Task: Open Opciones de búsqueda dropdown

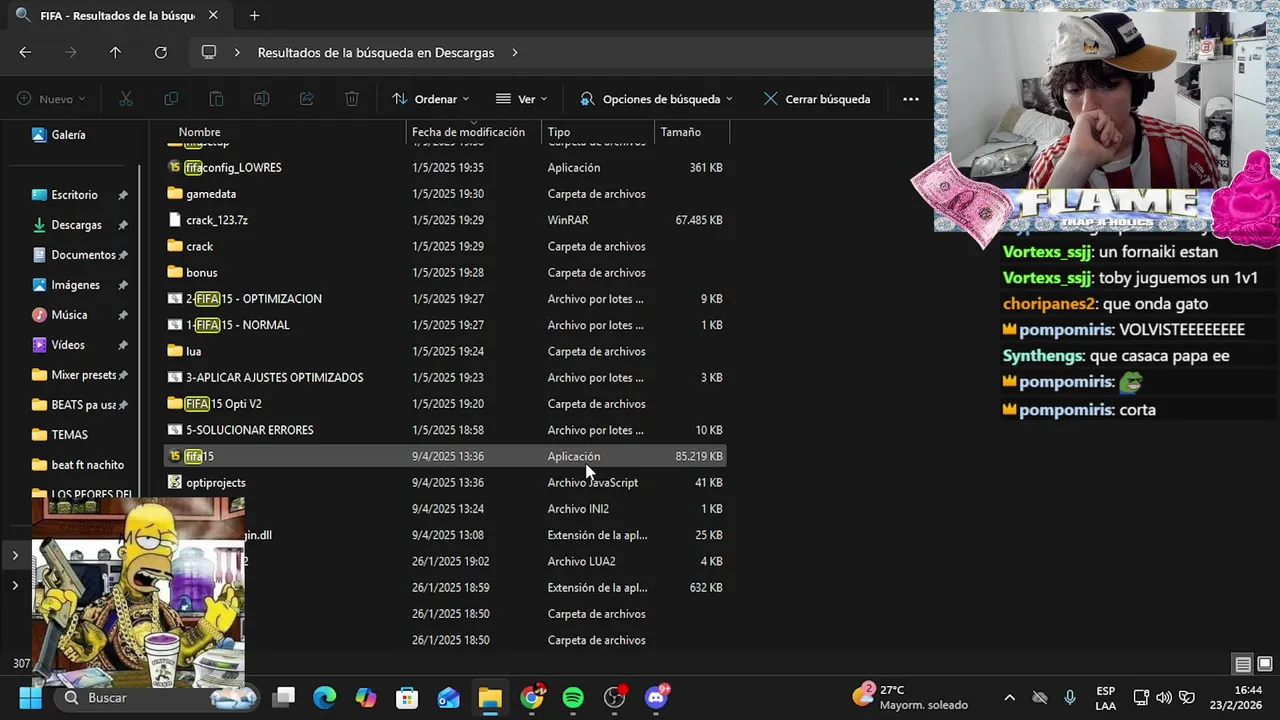Action: point(656,99)
